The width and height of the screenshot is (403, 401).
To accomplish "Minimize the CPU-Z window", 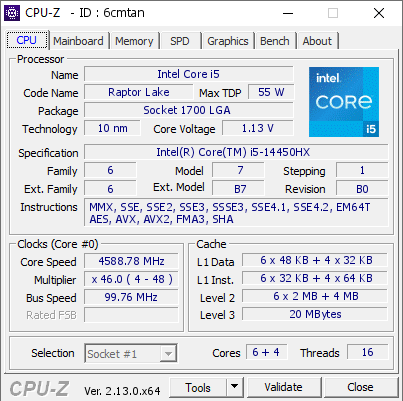I will (x=288, y=13).
